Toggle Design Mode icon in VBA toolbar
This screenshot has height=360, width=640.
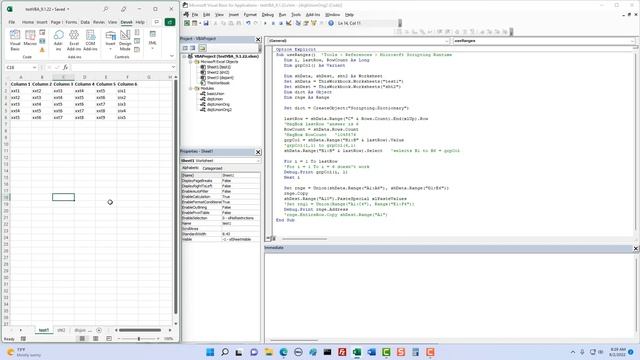289,23
